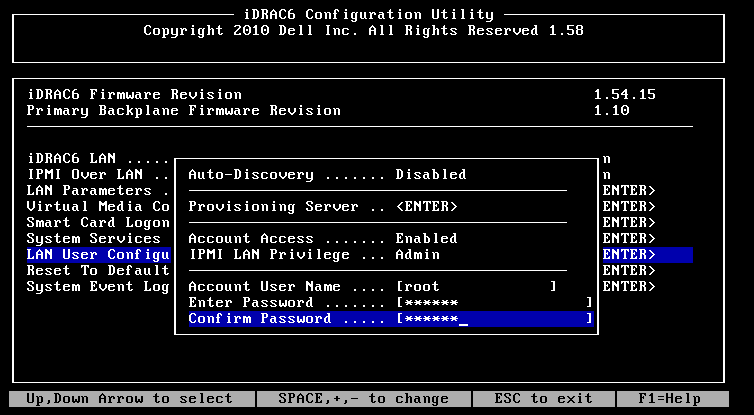
Task: Select the Reset To Default option
Action: pyautogui.click(x=98, y=270)
